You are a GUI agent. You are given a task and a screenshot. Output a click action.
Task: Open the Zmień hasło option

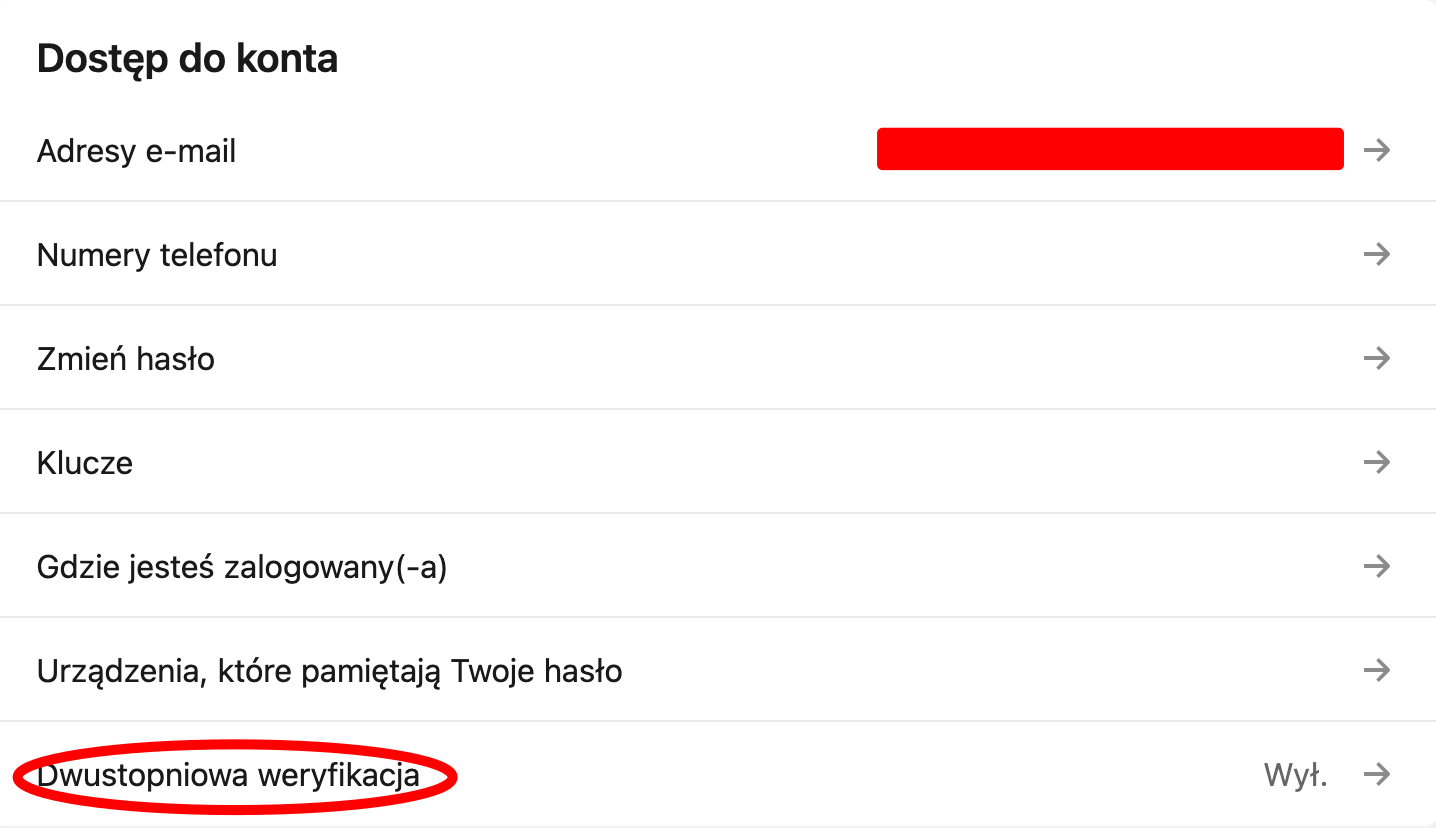126,359
